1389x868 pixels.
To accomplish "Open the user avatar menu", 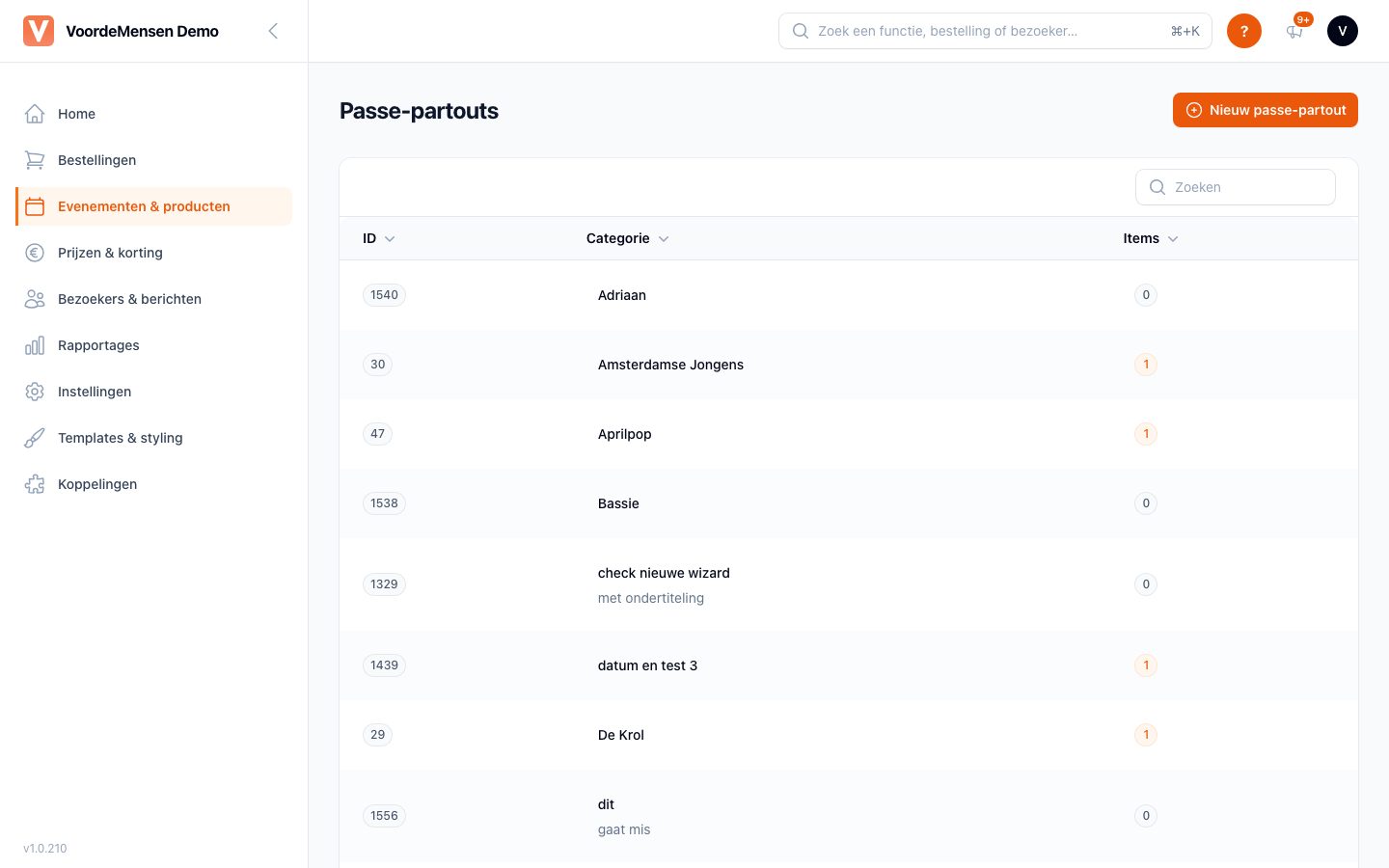I will [x=1343, y=31].
